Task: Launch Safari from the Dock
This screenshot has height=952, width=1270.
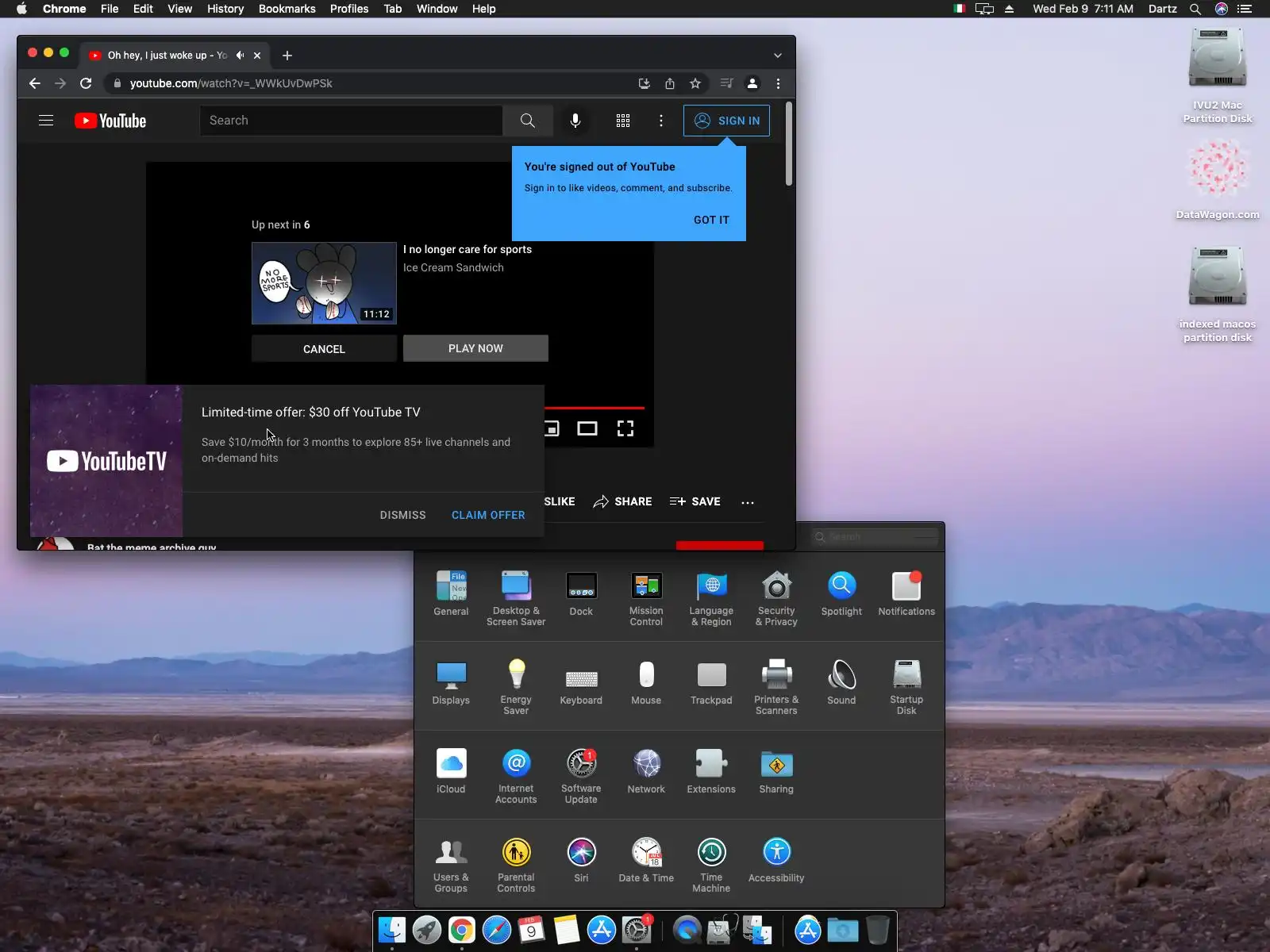Action: [497, 930]
